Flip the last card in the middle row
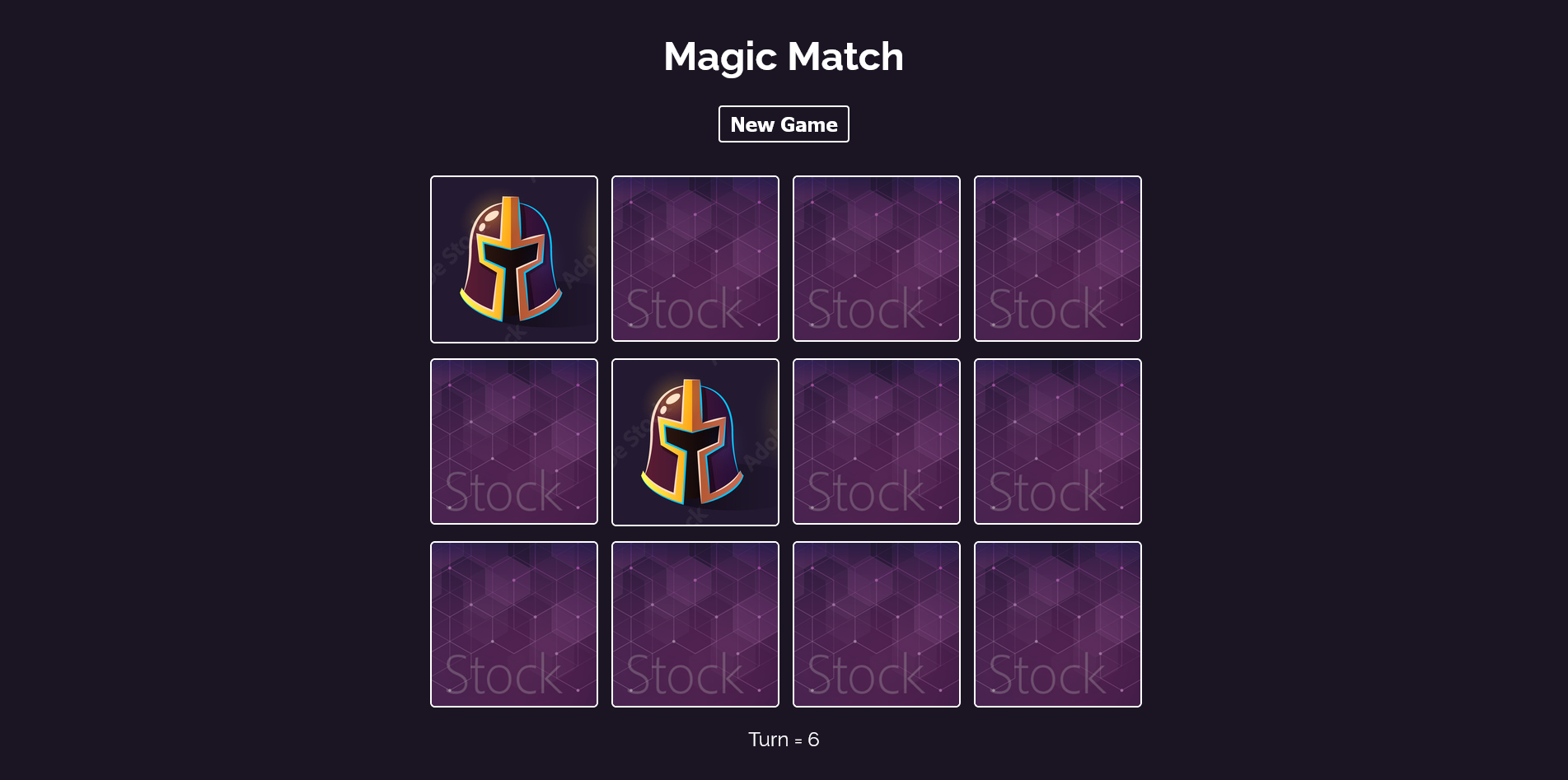 pyautogui.click(x=1058, y=441)
